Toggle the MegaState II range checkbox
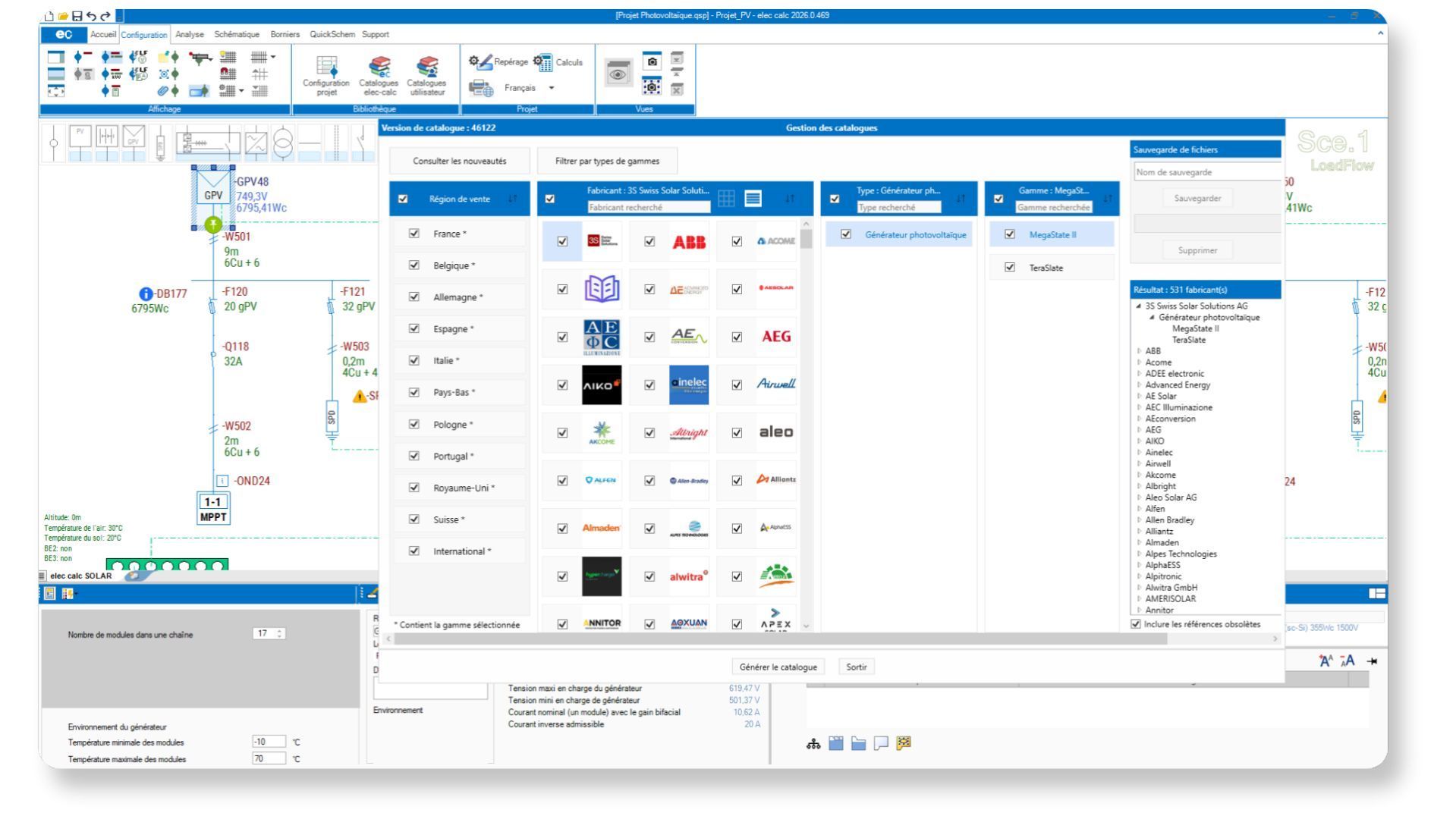1456x816 pixels. click(1010, 234)
